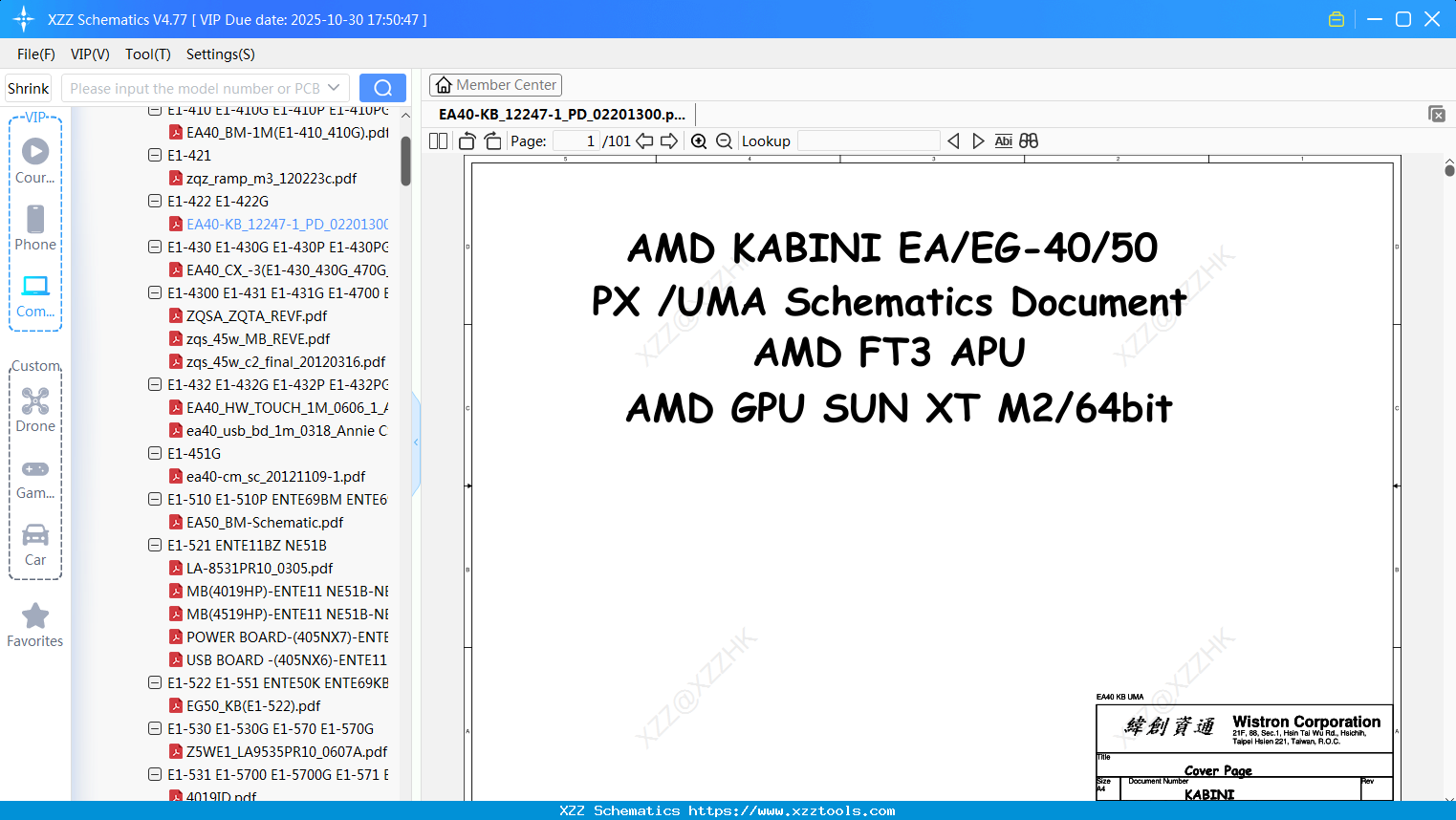Click the Shrink button

click(x=29, y=88)
